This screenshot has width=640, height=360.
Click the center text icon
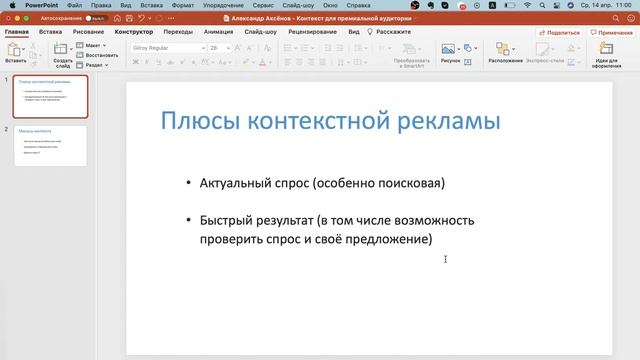point(300,62)
